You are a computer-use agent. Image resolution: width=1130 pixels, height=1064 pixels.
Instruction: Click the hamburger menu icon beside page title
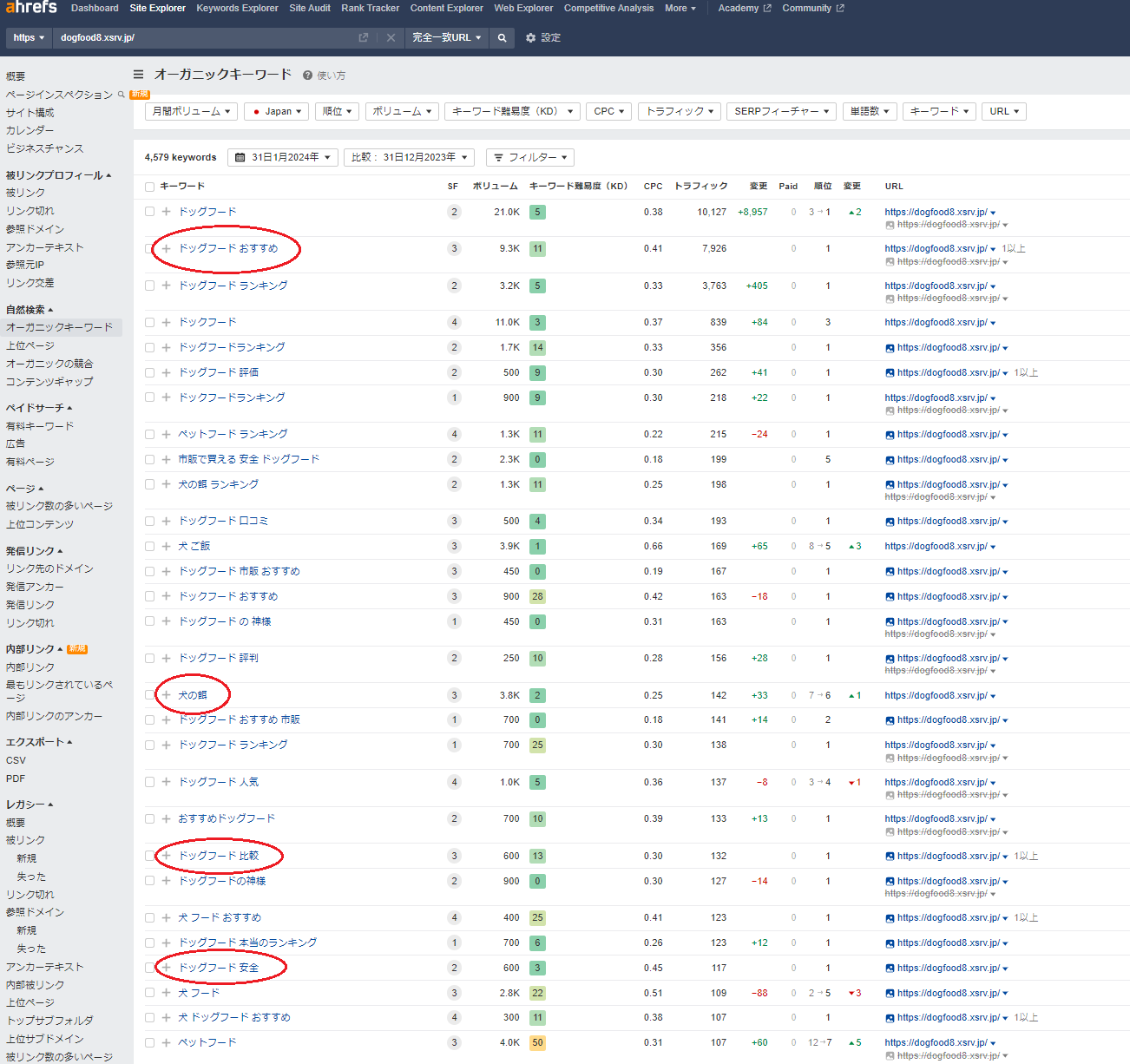[138, 75]
